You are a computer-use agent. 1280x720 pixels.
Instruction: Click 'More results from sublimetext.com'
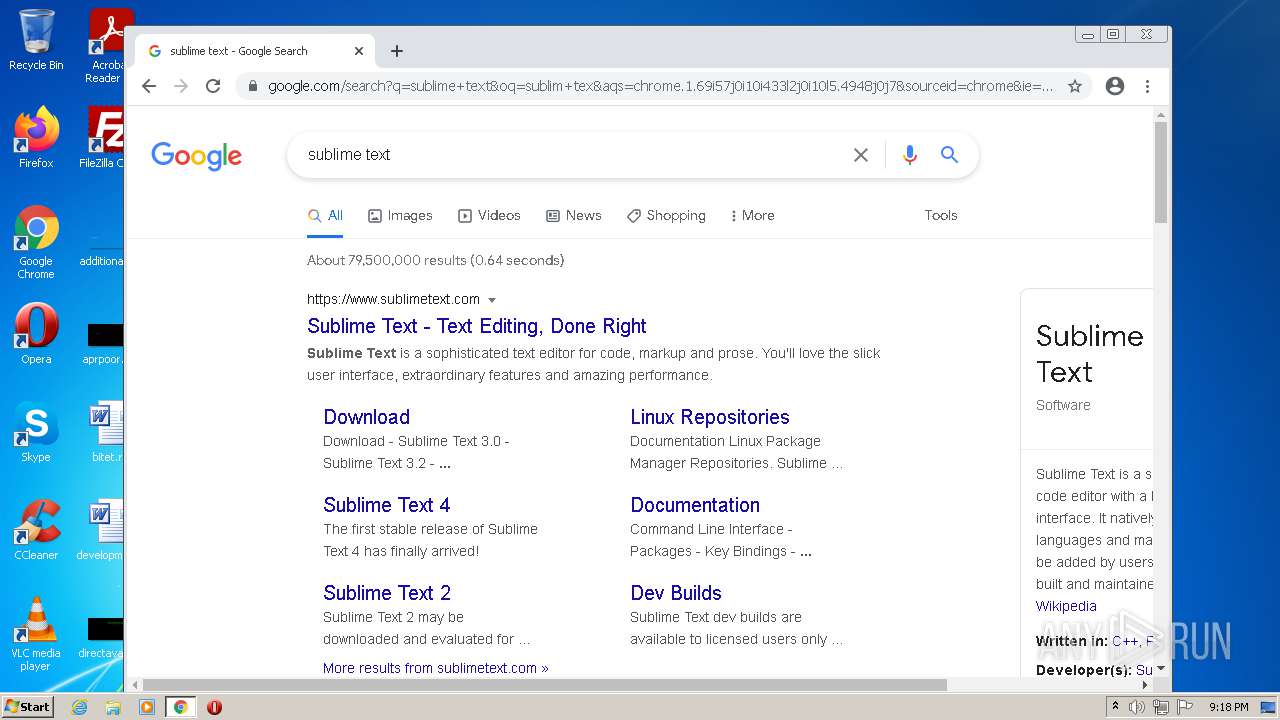tap(436, 668)
